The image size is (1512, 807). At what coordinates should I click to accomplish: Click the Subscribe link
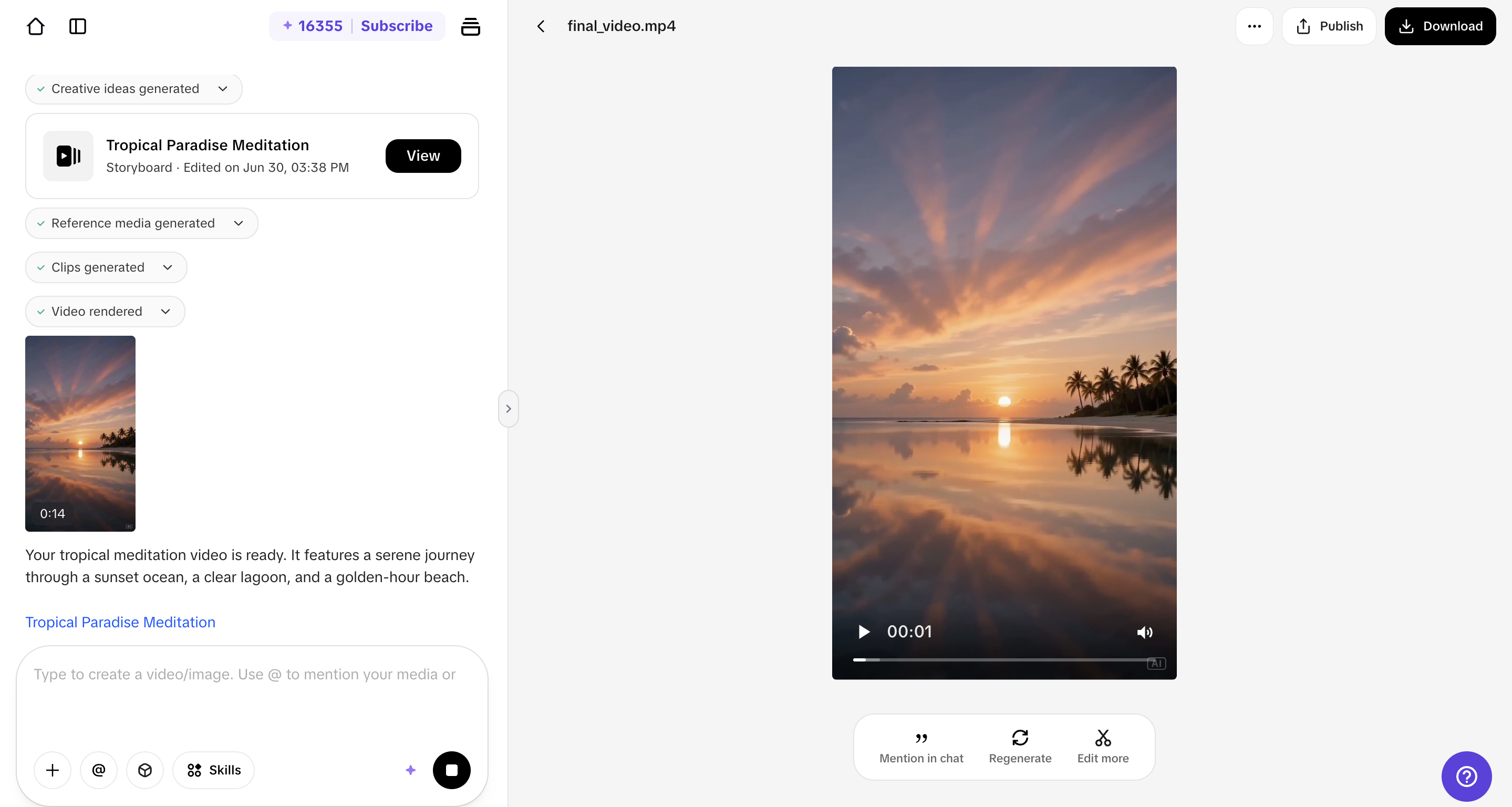point(396,26)
